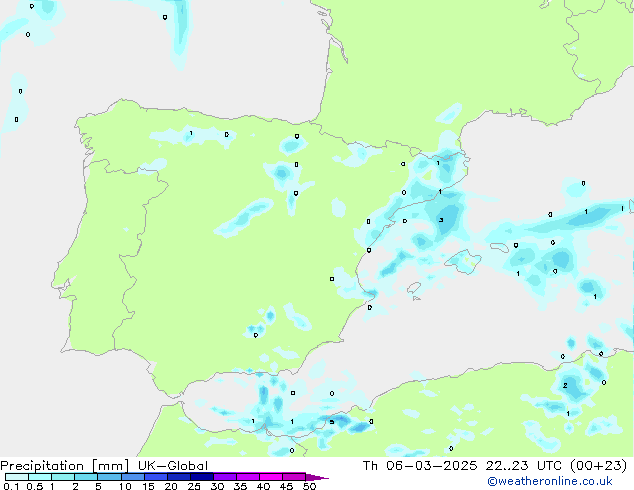Image resolution: width=634 pixels, height=490 pixels.
Task: Click the 30–35 mm purple legend box
Action: [x=224, y=477]
